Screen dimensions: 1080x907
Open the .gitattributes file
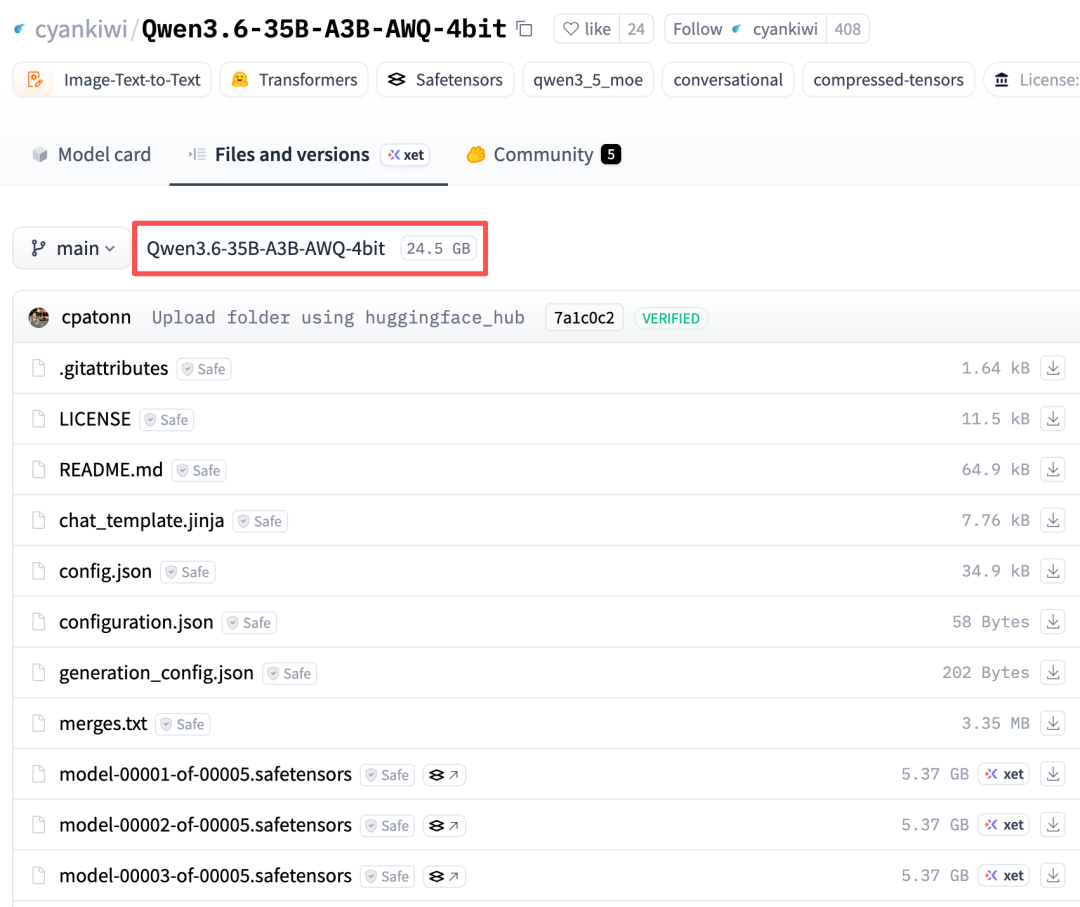click(x=114, y=368)
